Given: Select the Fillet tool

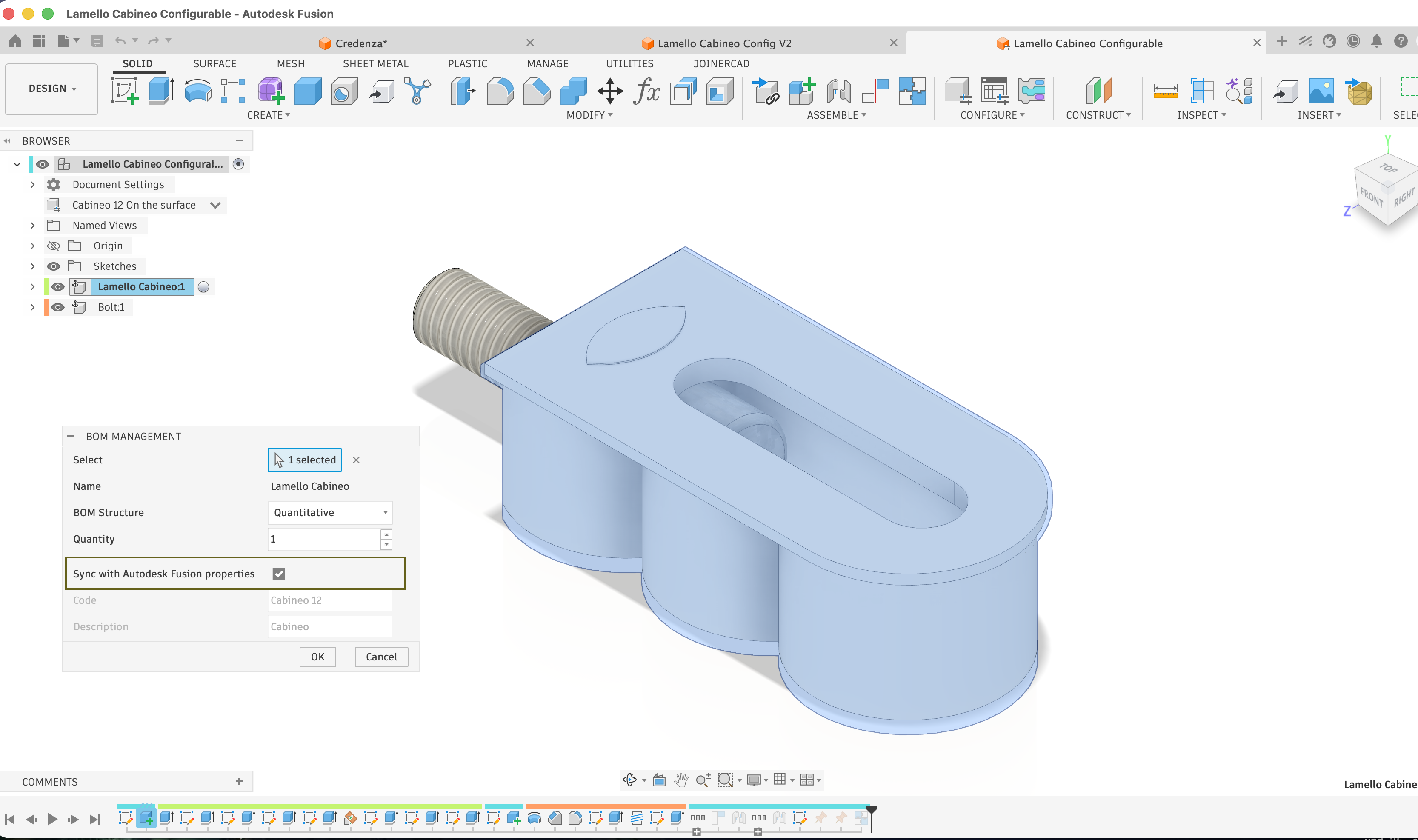Looking at the screenshot, I should [x=500, y=91].
